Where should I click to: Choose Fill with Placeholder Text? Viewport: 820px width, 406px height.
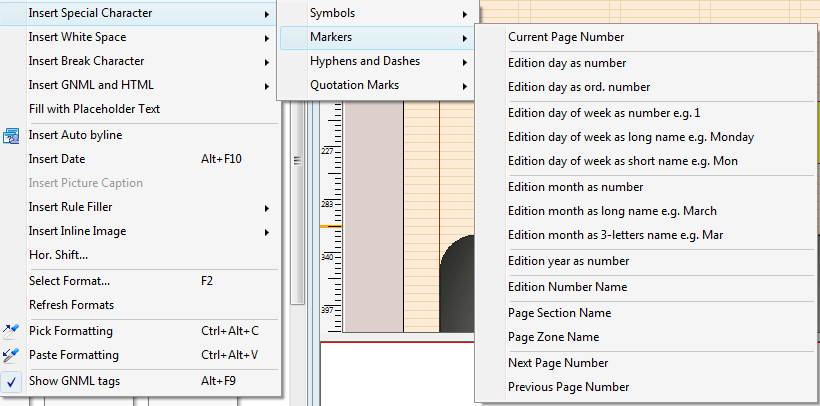click(140, 109)
